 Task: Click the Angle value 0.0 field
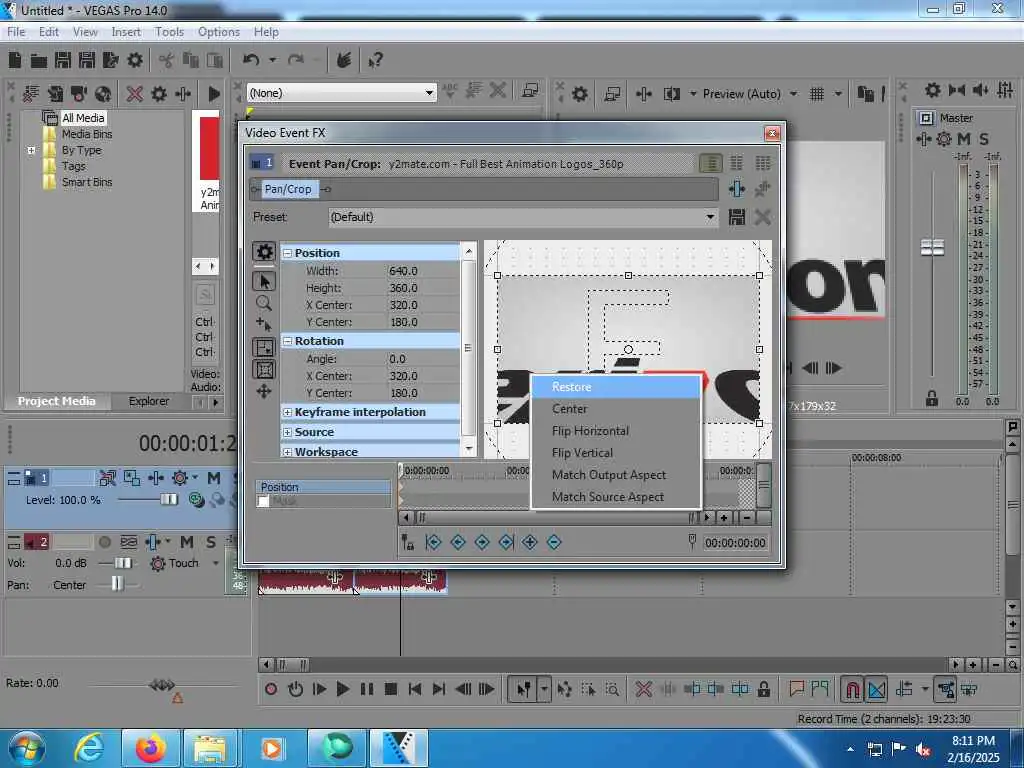click(x=423, y=359)
